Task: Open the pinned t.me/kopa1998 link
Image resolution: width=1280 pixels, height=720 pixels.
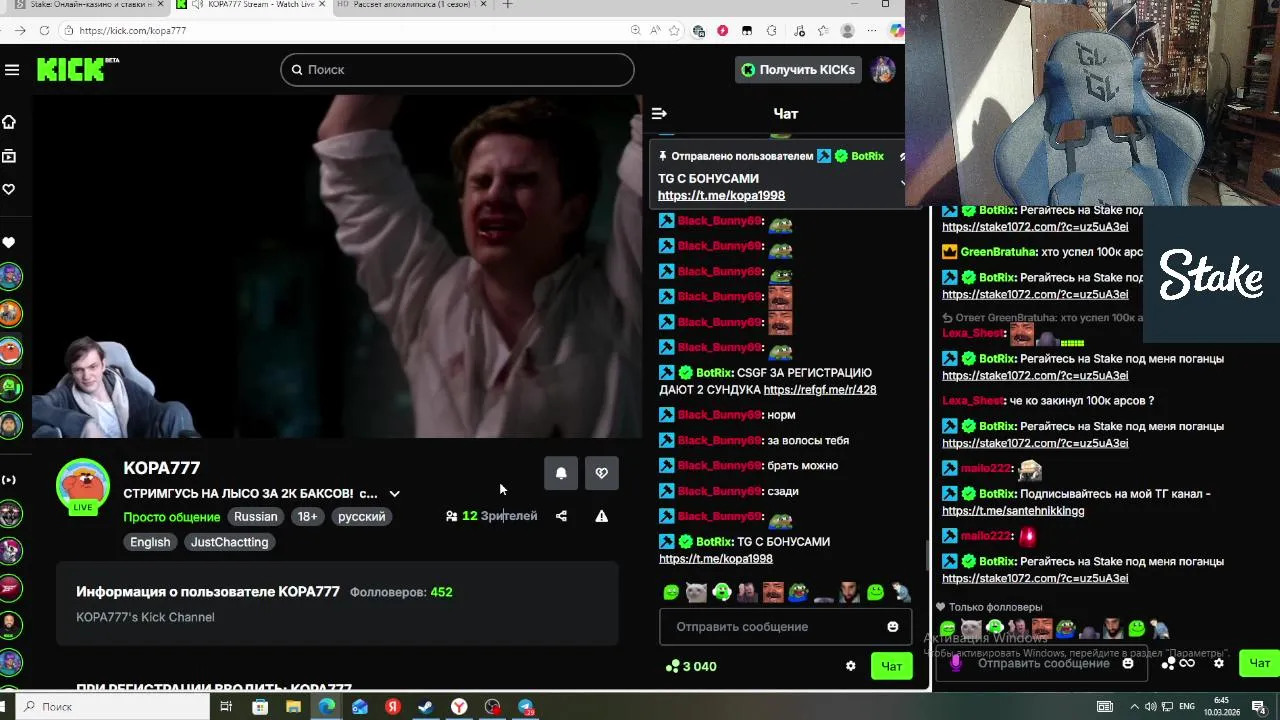Action: pyautogui.click(x=721, y=196)
